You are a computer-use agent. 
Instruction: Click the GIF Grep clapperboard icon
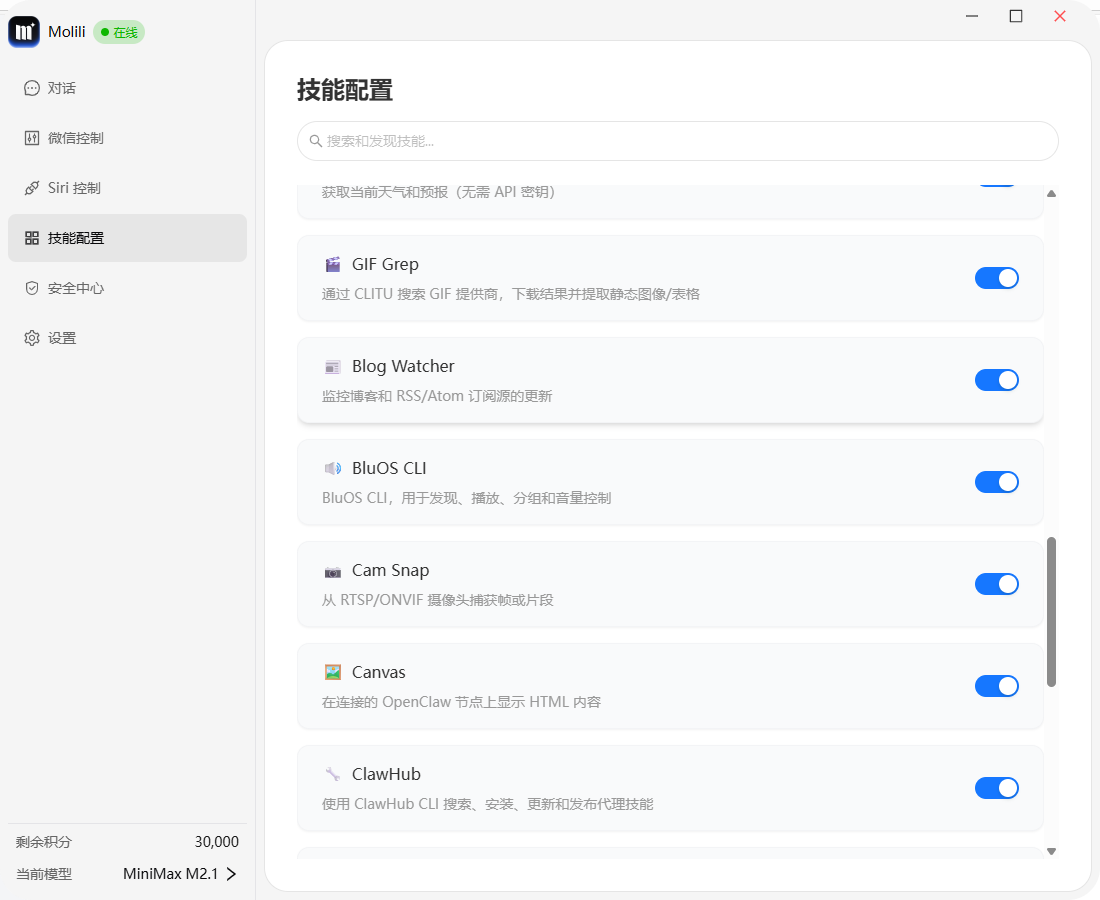pyautogui.click(x=333, y=265)
